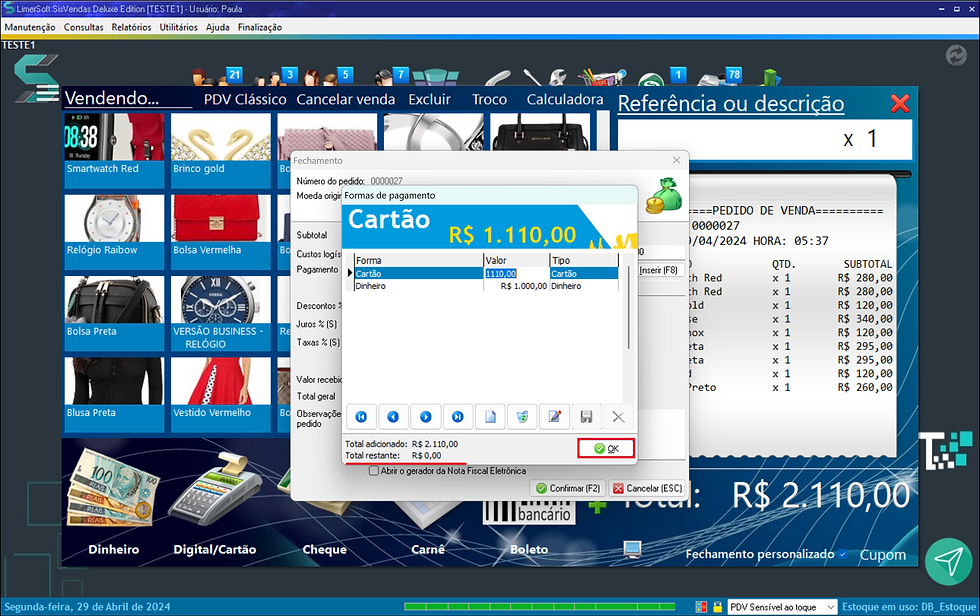Open the Calculadora option
This screenshot has width=980, height=616.
coord(565,99)
